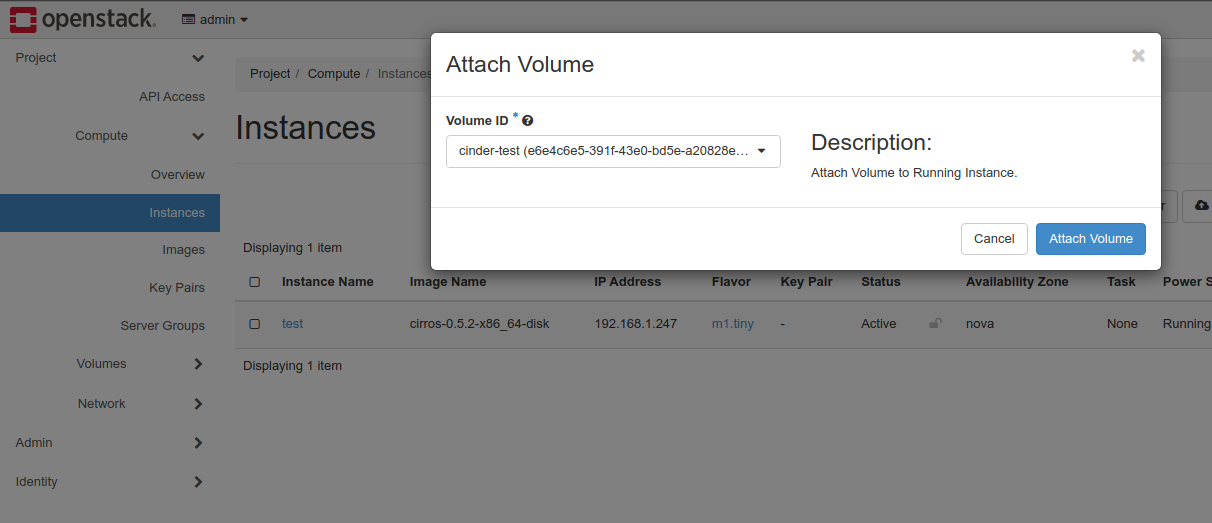Click the Cancel button
The height and width of the screenshot is (523, 1212).
pyautogui.click(x=994, y=239)
